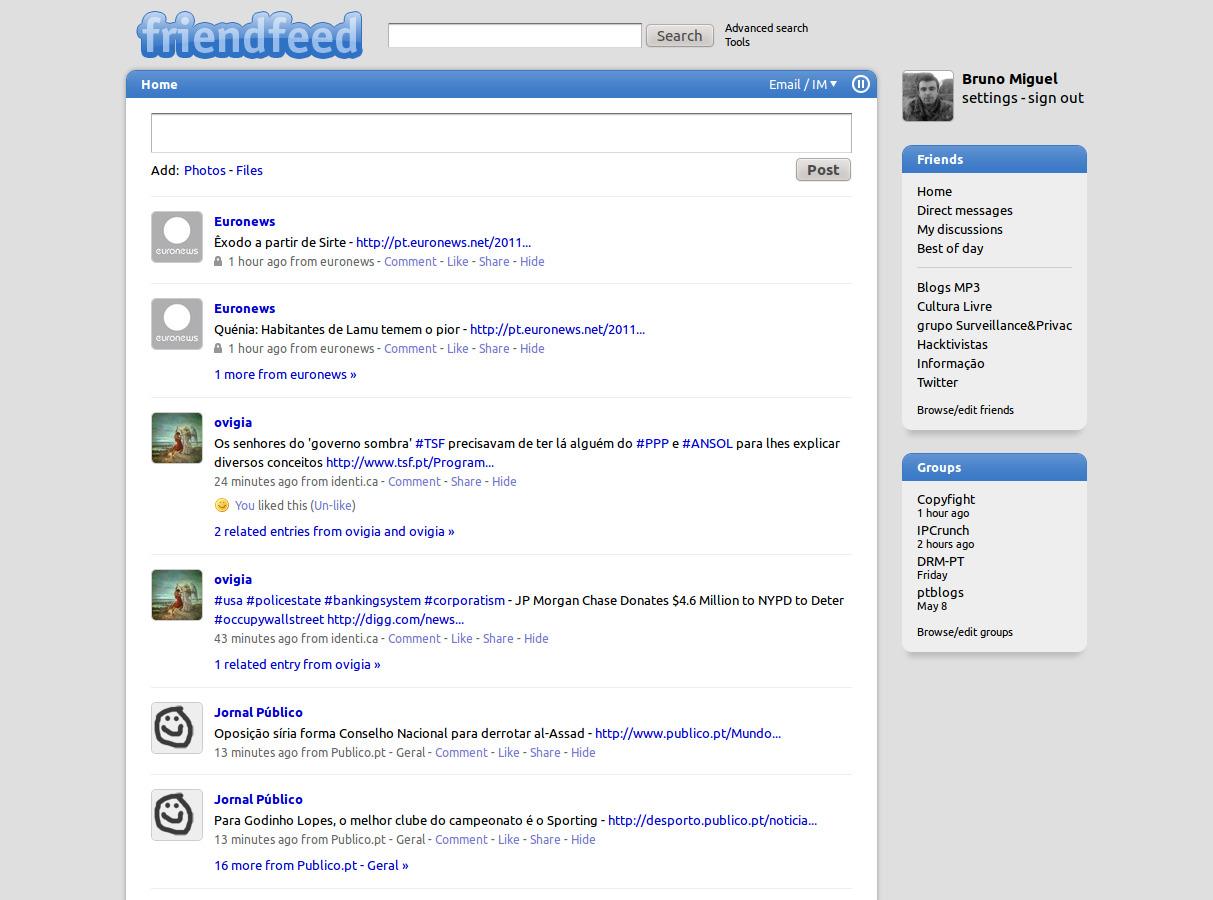
Task: Open Home in Friends sidebar
Action: tap(934, 191)
